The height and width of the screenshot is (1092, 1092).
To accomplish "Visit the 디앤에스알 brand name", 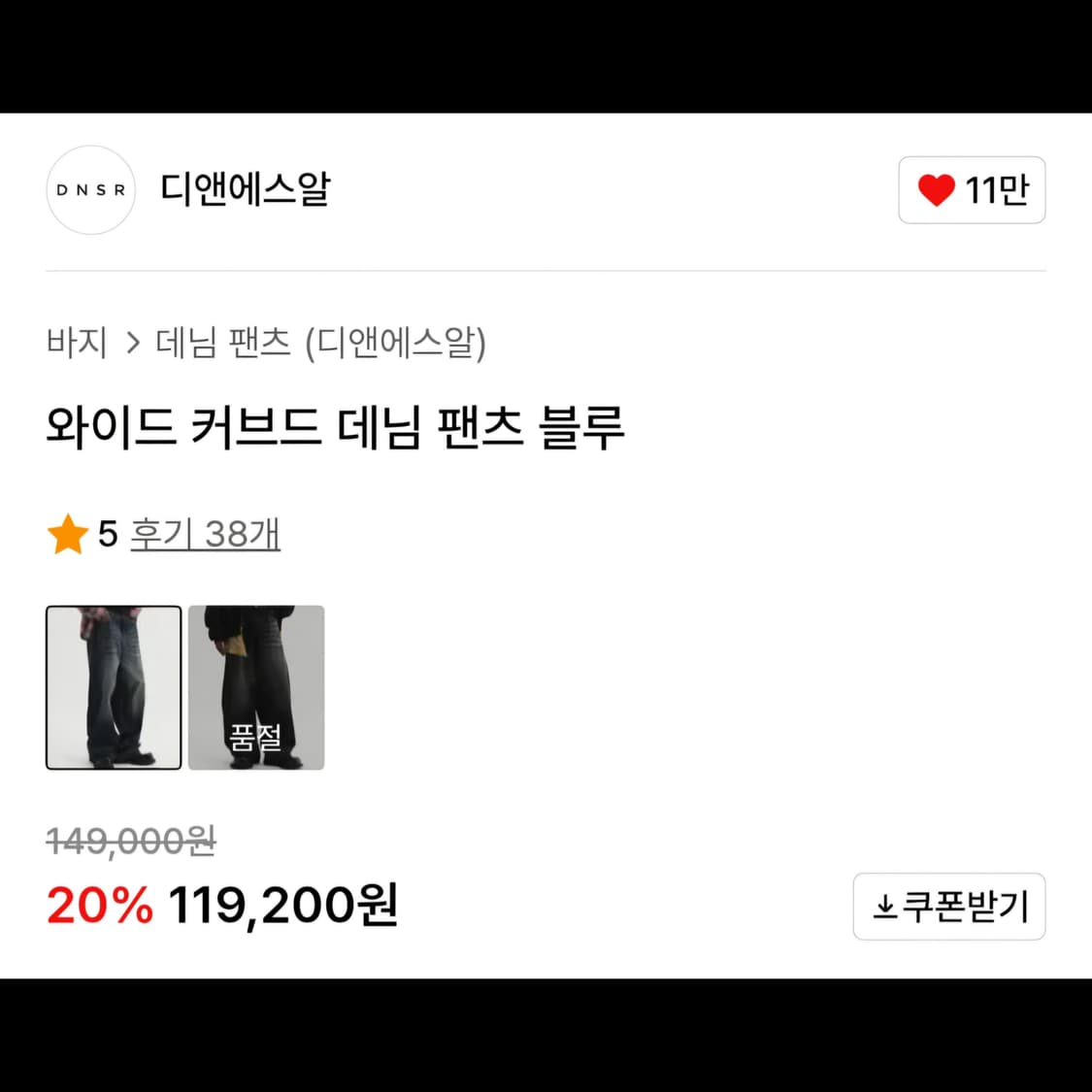I will [246, 189].
